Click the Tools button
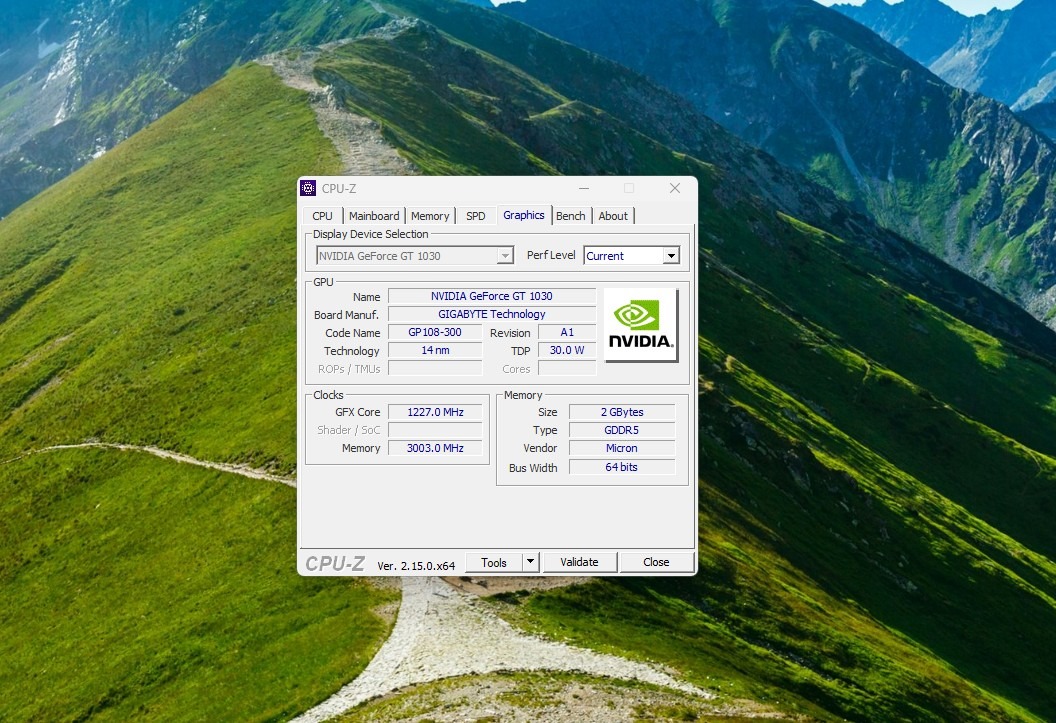 click(494, 562)
